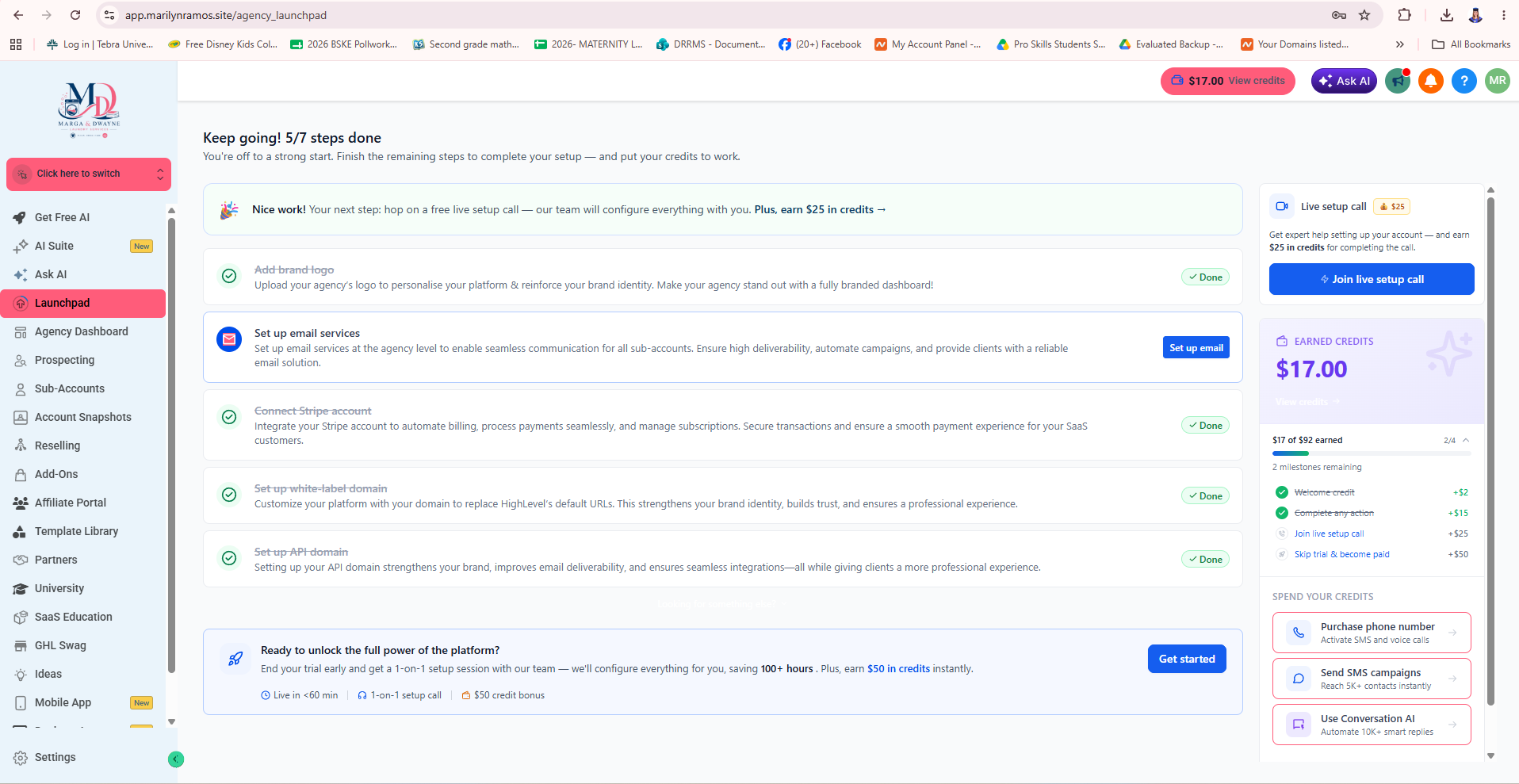Click the Set up email button
1519x784 pixels.
click(1196, 347)
